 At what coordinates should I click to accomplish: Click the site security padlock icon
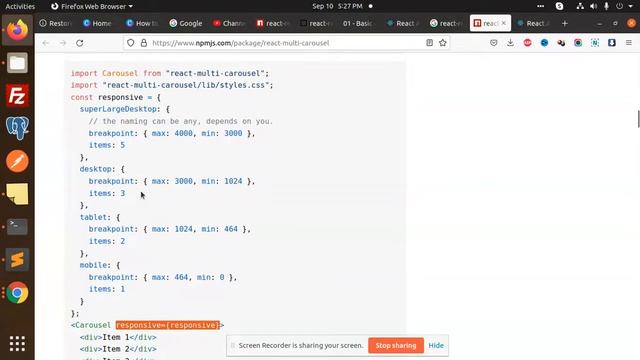[144, 43]
